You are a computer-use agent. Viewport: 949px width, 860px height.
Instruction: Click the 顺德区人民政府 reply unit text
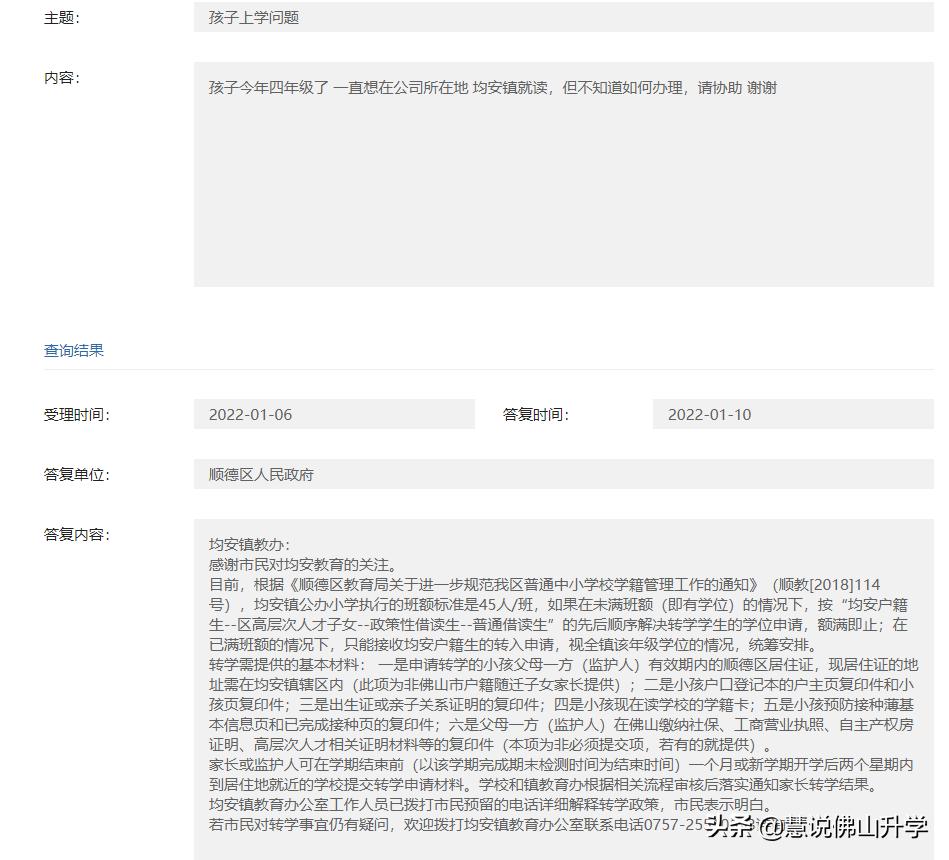coord(264,475)
